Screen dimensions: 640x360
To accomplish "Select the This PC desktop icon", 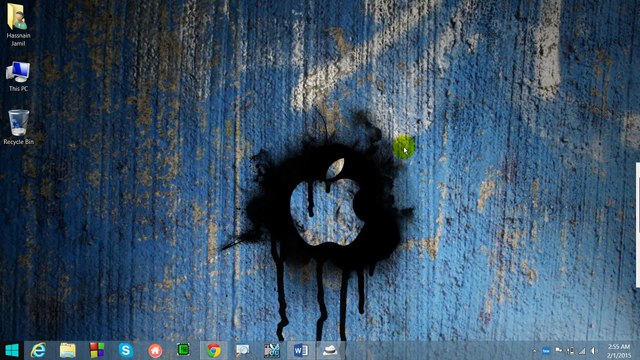I will coord(18,76).
